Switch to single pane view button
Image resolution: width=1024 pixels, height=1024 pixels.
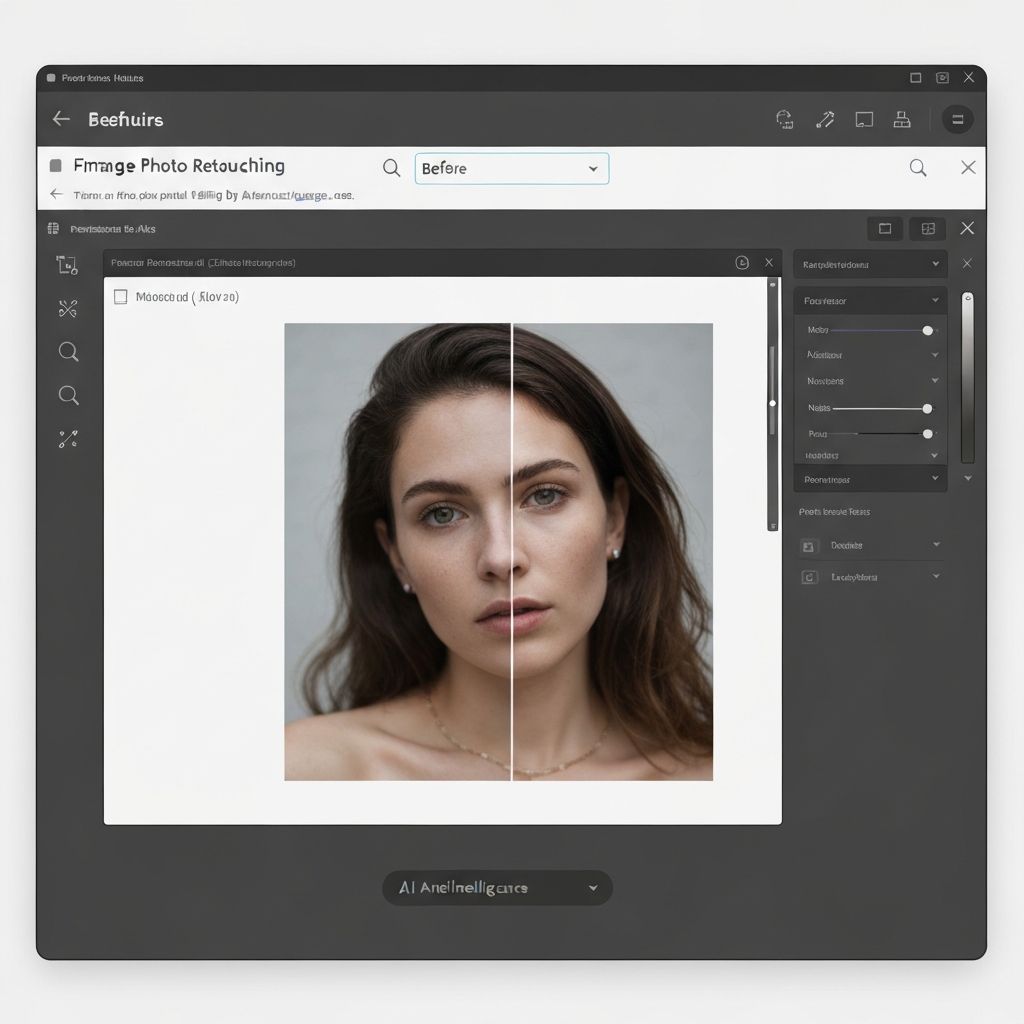[884, 229]
